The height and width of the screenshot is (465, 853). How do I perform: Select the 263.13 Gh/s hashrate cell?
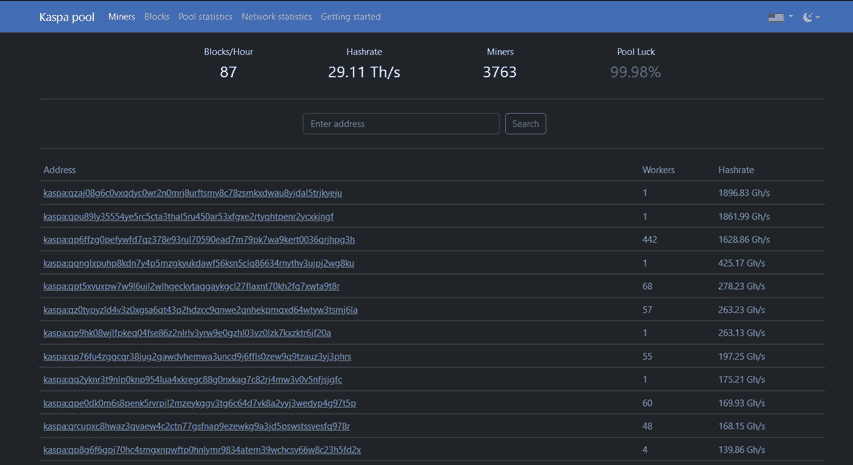(741, 333)
